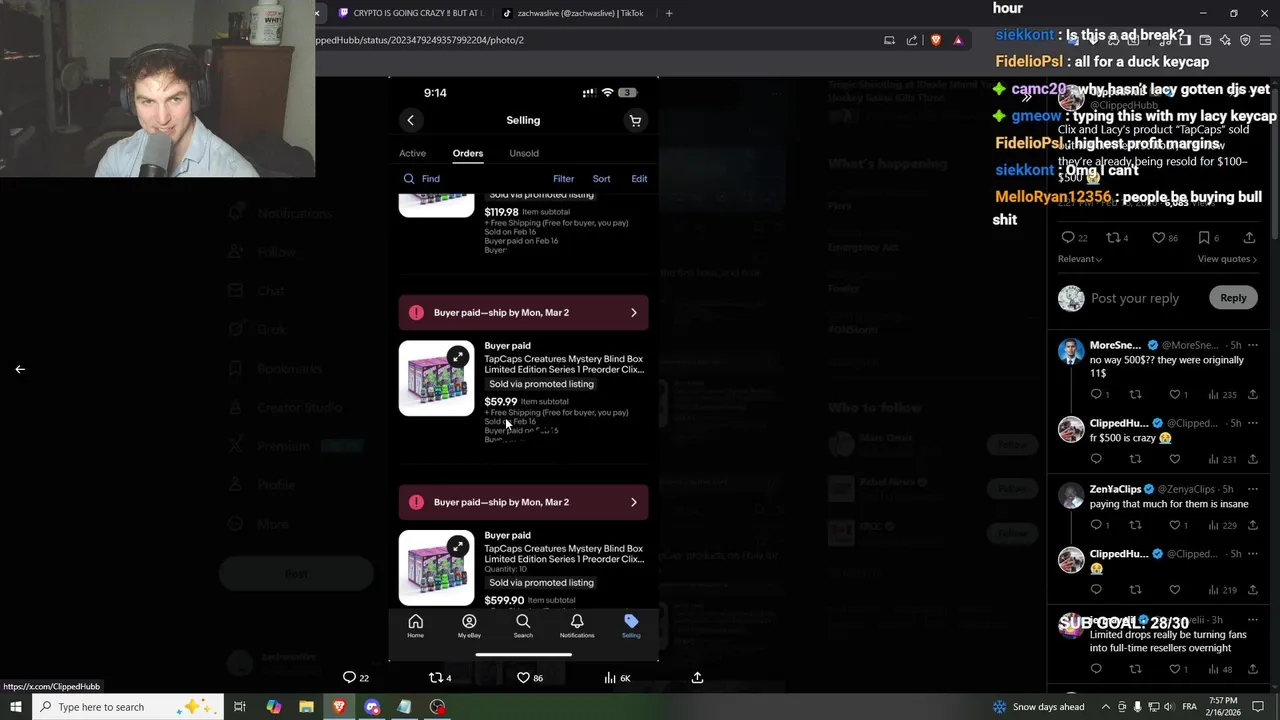This screenshot has width=1280, height=720.
Task: Open MoreSne... profile name on first reply
Action: click(1115, 345)
